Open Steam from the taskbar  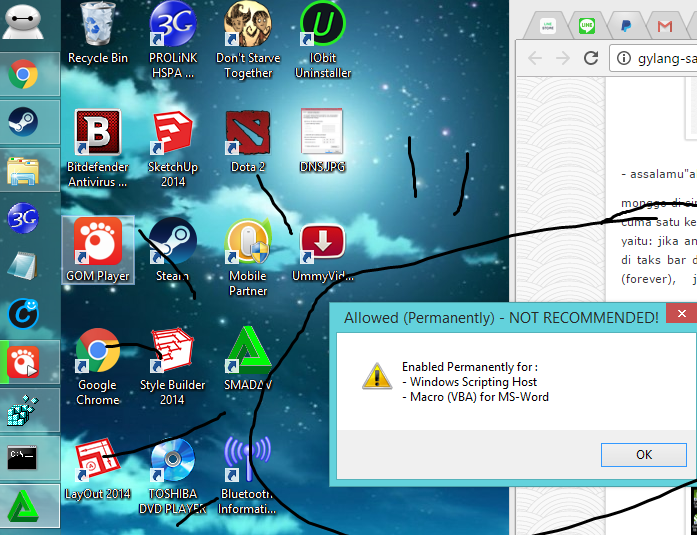click(x=30, y=122)
